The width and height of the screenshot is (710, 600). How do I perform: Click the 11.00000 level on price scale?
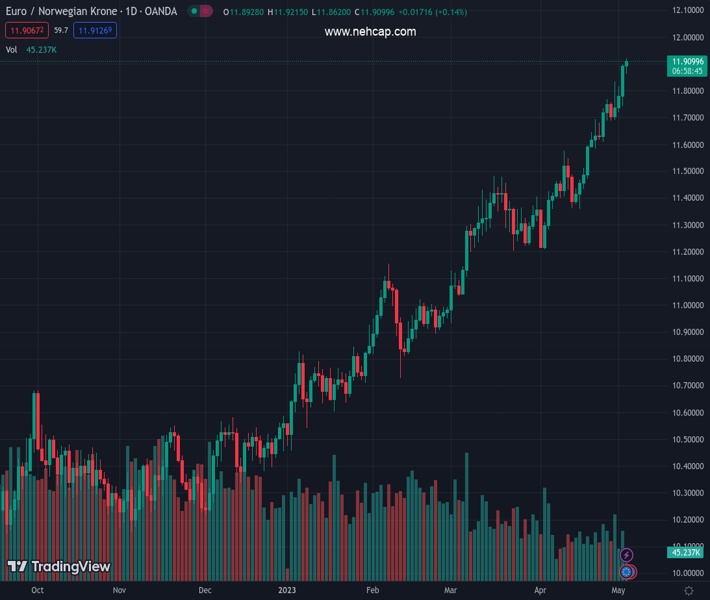(x=686, y=305)
